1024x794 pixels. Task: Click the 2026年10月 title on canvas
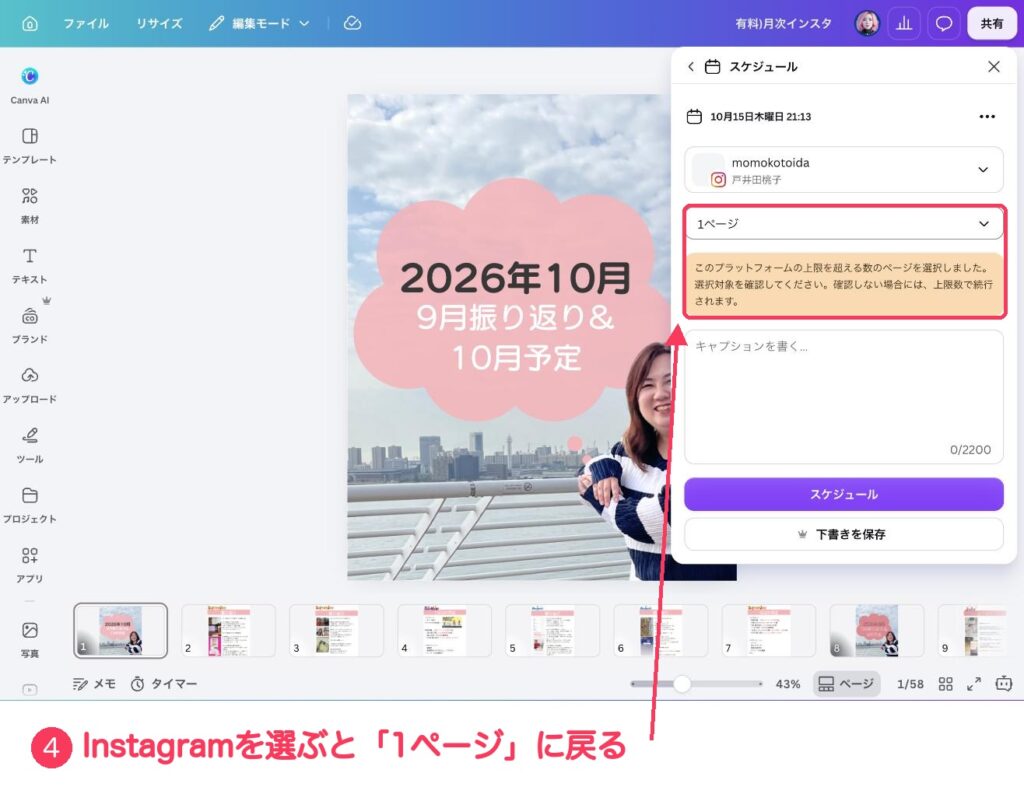click(x=515, y=278)
